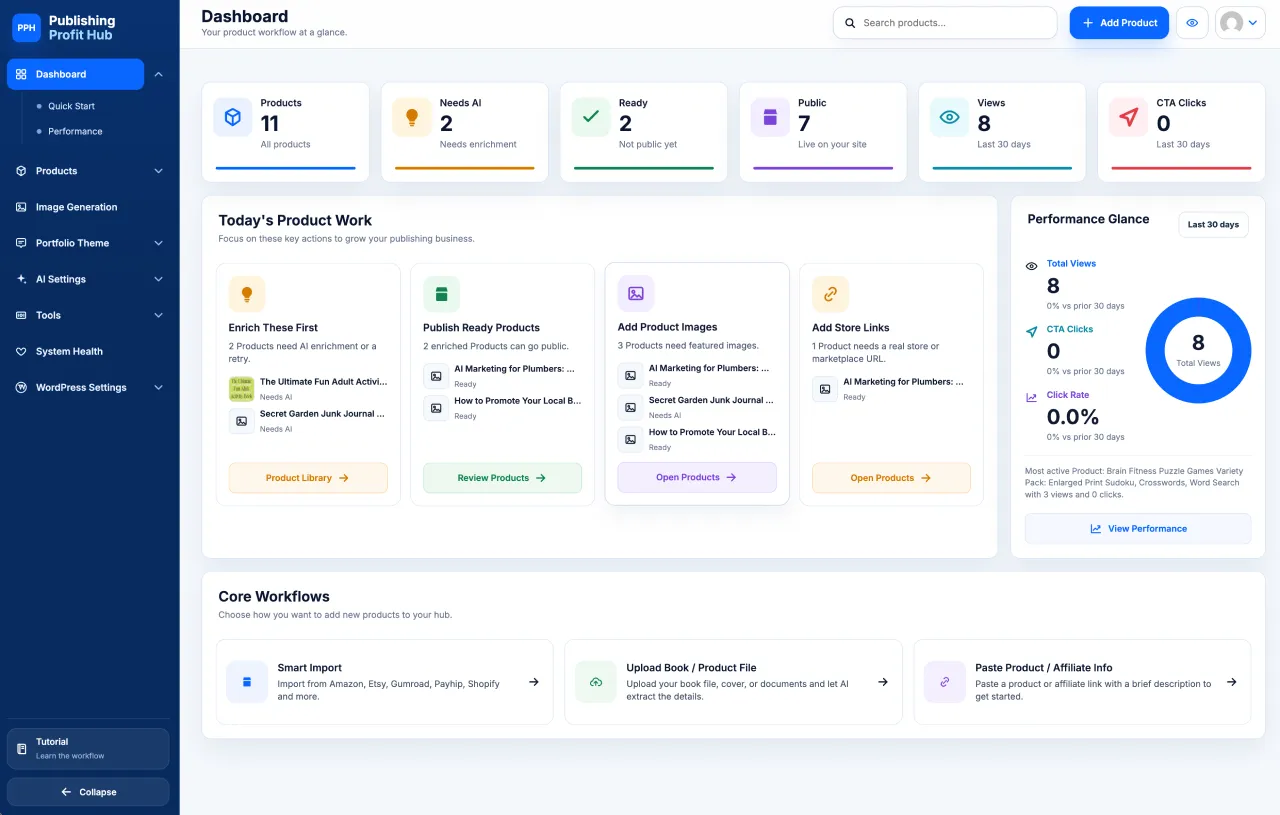Expand the Products sidebar chevron
1280x815 pixels.
(158, 171)
